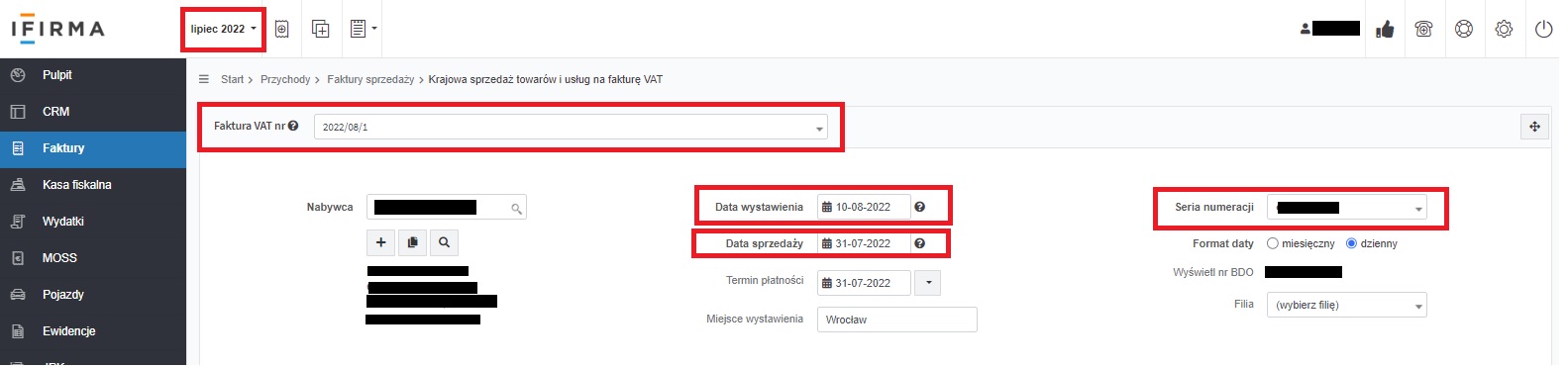Open the settings gear icon
The height and width of the screenshot is (367, 1568).
coord(1504,30)
